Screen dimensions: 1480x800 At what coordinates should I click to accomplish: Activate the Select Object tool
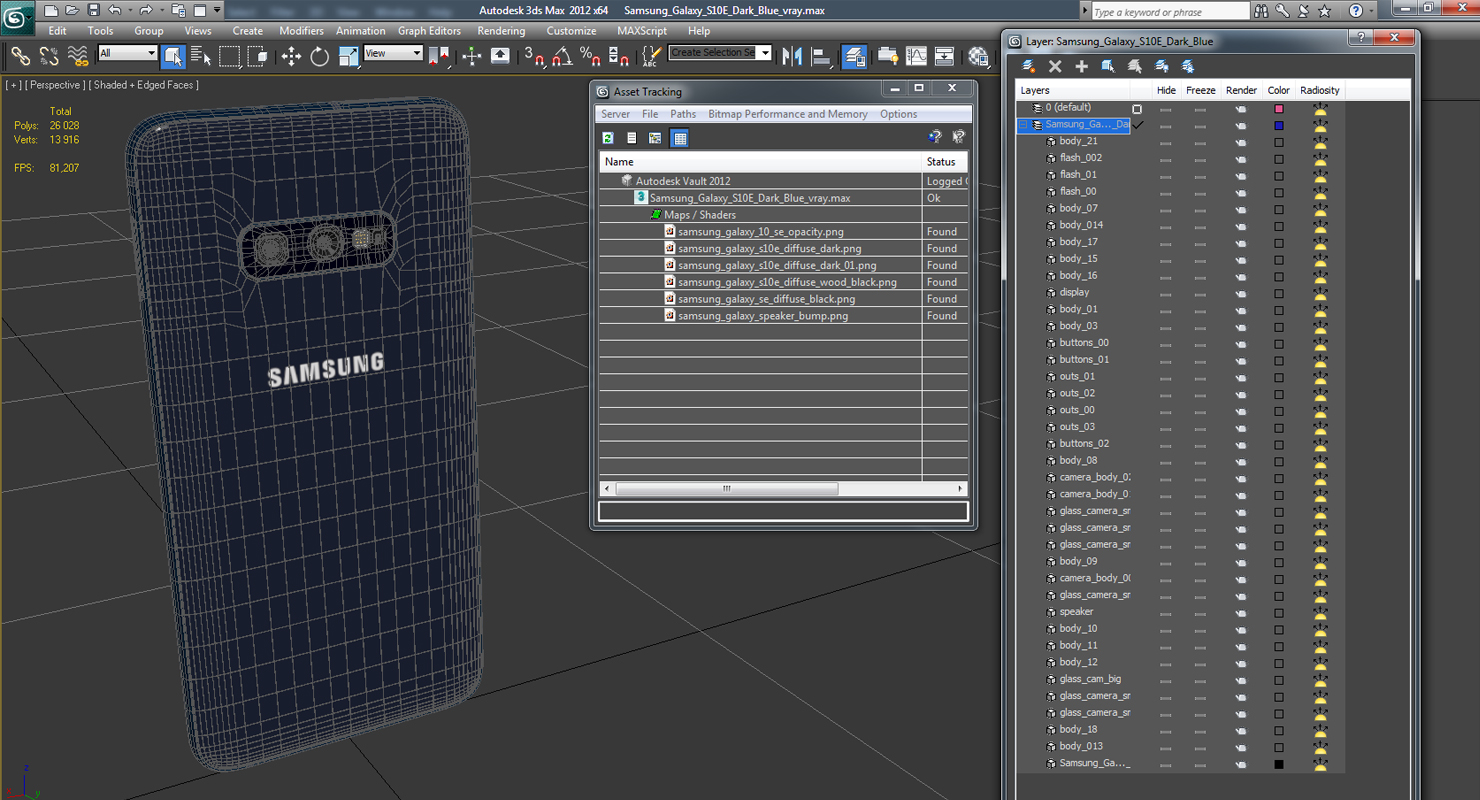[x=173, y=56]
